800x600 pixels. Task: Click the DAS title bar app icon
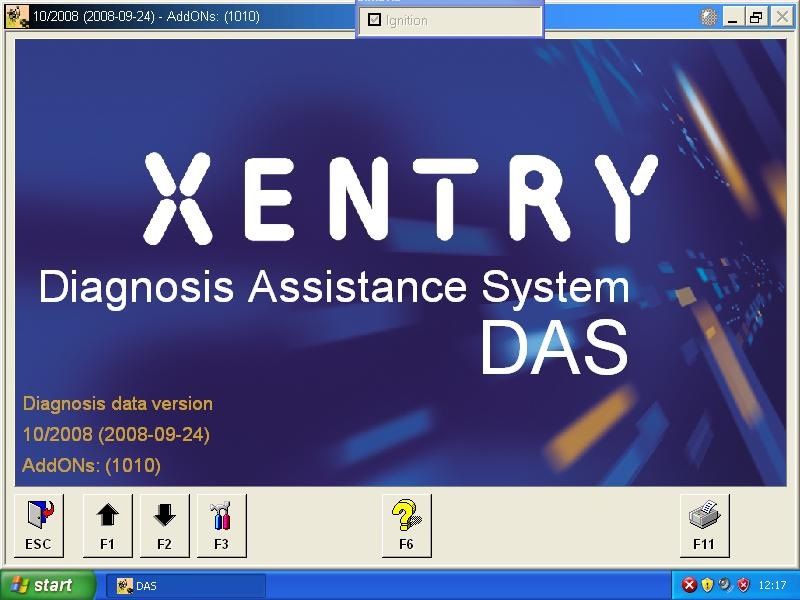coord(17,16)
